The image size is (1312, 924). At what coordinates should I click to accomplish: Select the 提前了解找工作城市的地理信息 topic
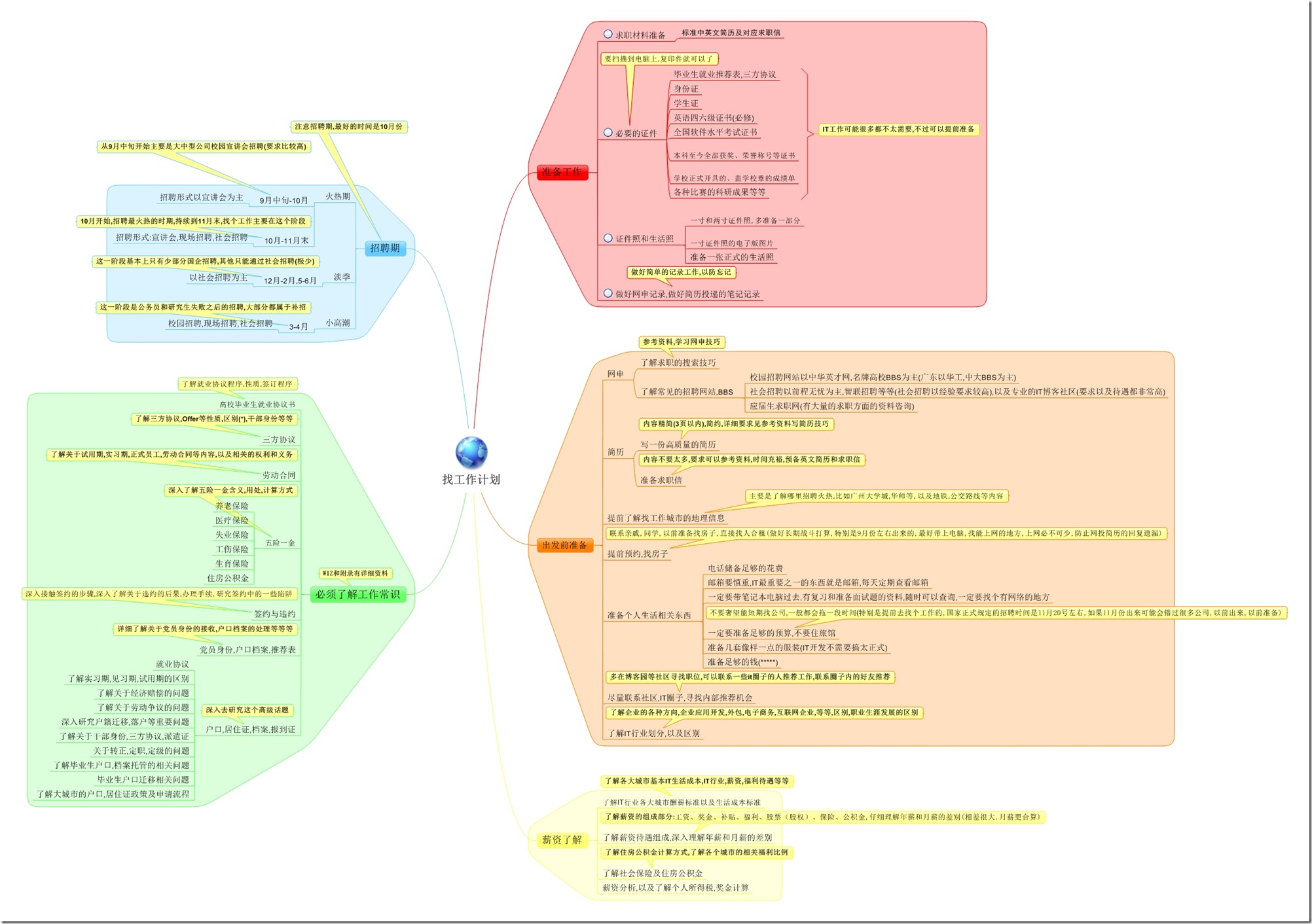tap(666, 518)
